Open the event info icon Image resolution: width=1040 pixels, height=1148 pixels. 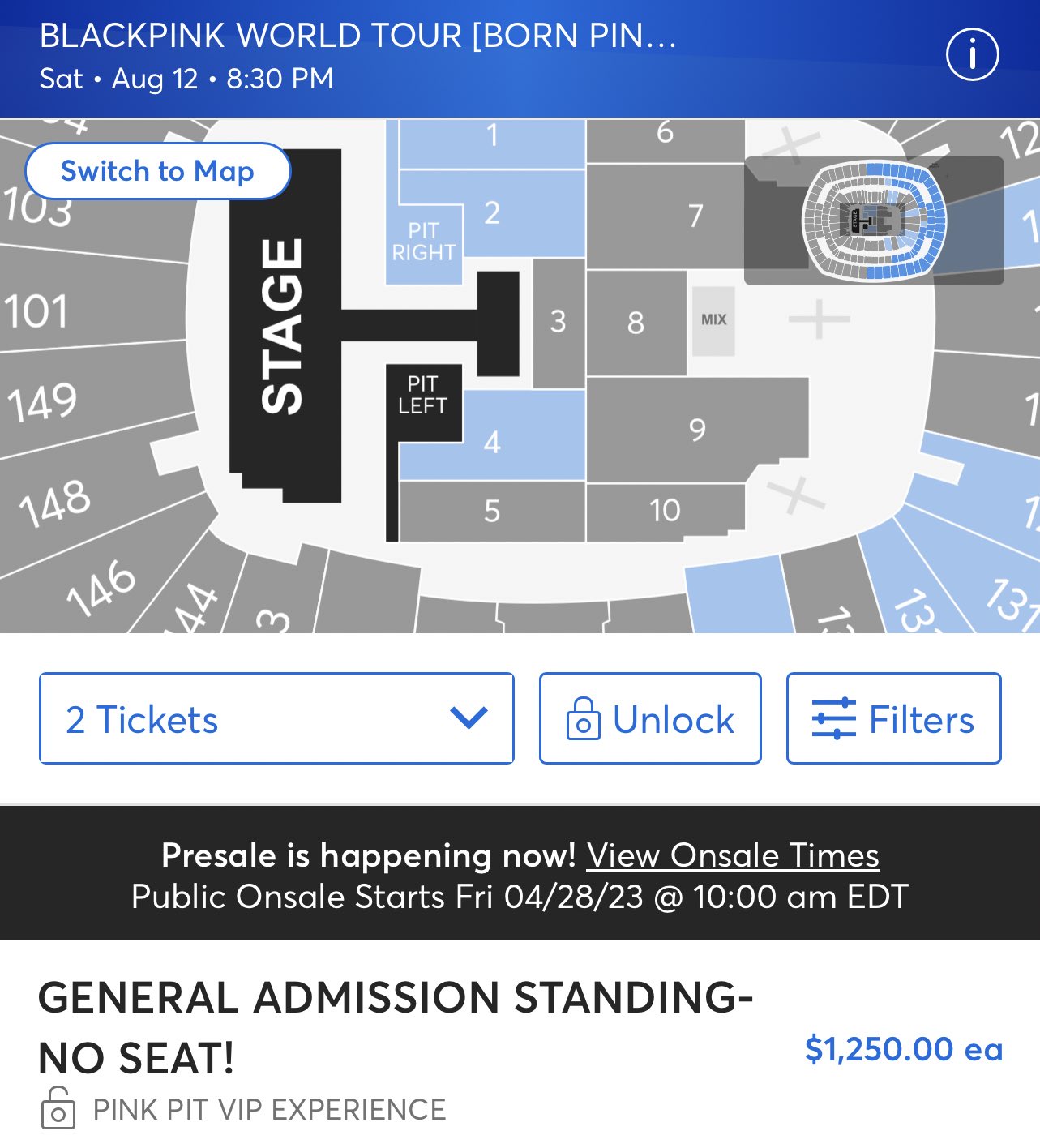[972, 54]
